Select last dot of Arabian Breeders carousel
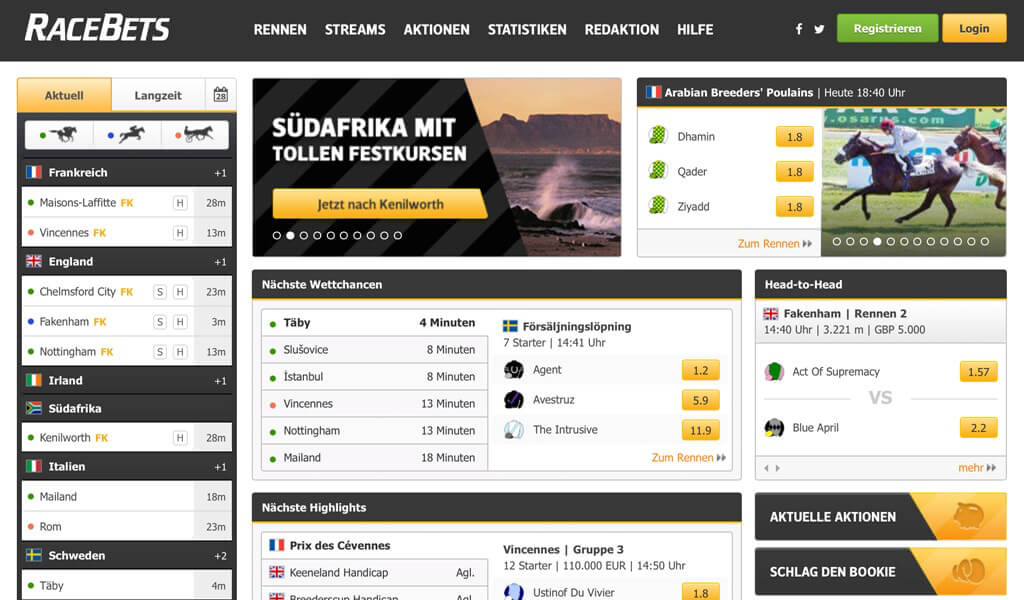Image resolution: width=1024 pixels, height=600 pixels. (x=985, y=242)
